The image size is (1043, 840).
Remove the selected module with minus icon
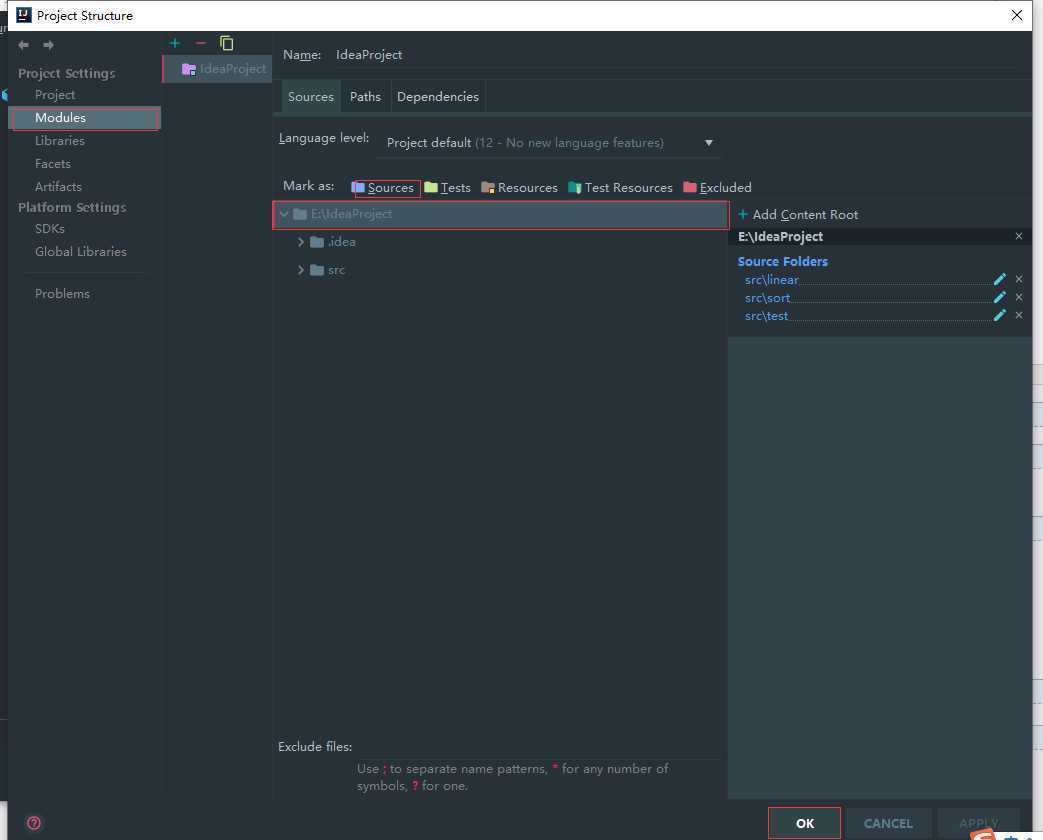pyautogui.click(x=201, y=43)
